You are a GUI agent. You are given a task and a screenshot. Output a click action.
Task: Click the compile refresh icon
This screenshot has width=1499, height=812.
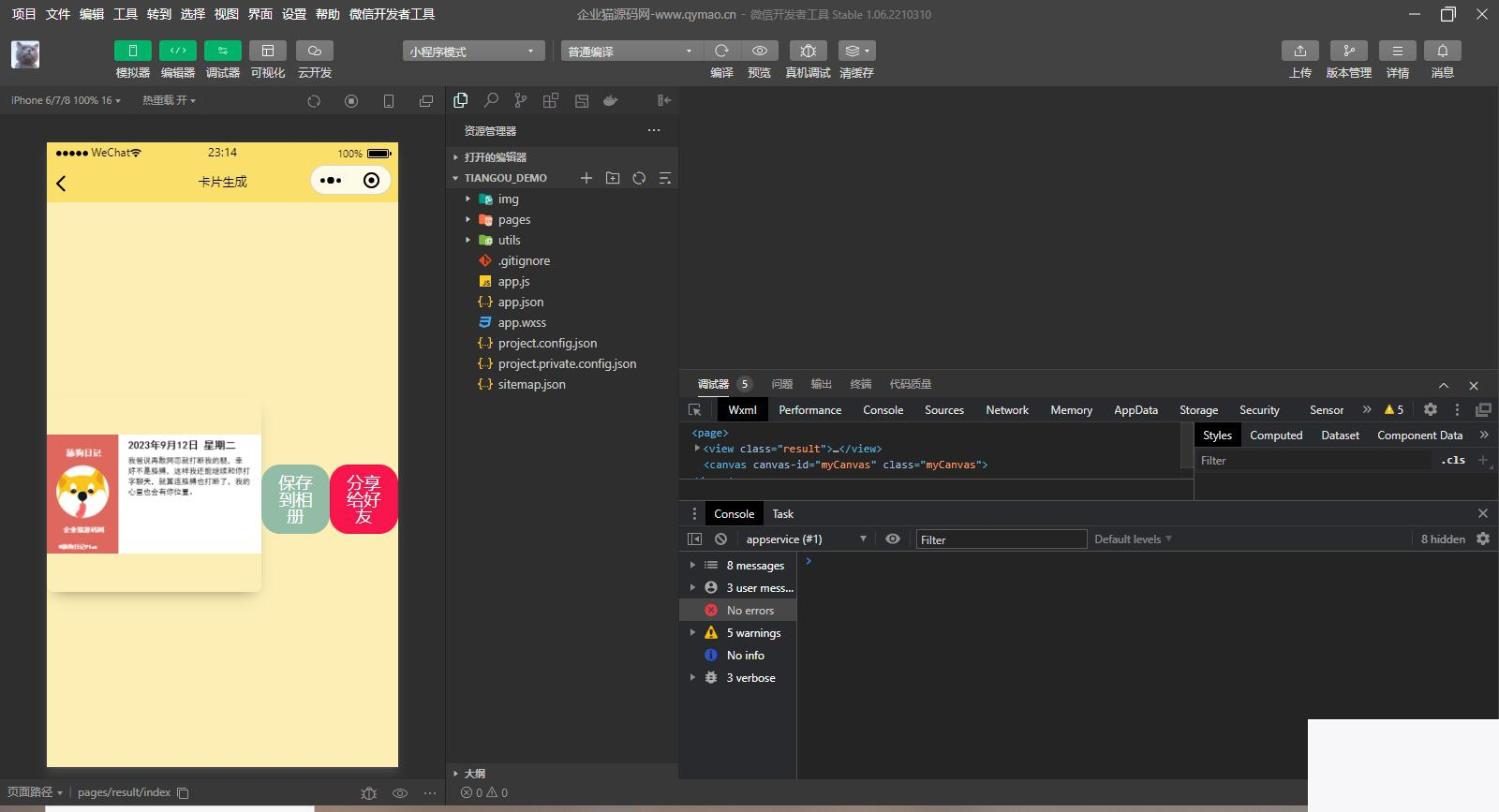click(x=721, y=51)
